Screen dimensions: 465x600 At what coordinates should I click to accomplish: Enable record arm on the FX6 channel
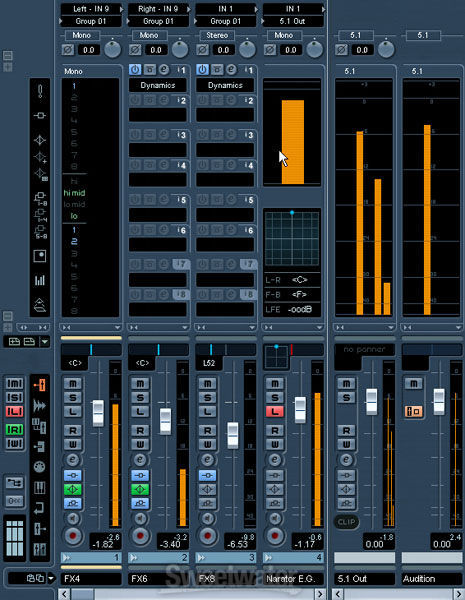coord(140,536)
